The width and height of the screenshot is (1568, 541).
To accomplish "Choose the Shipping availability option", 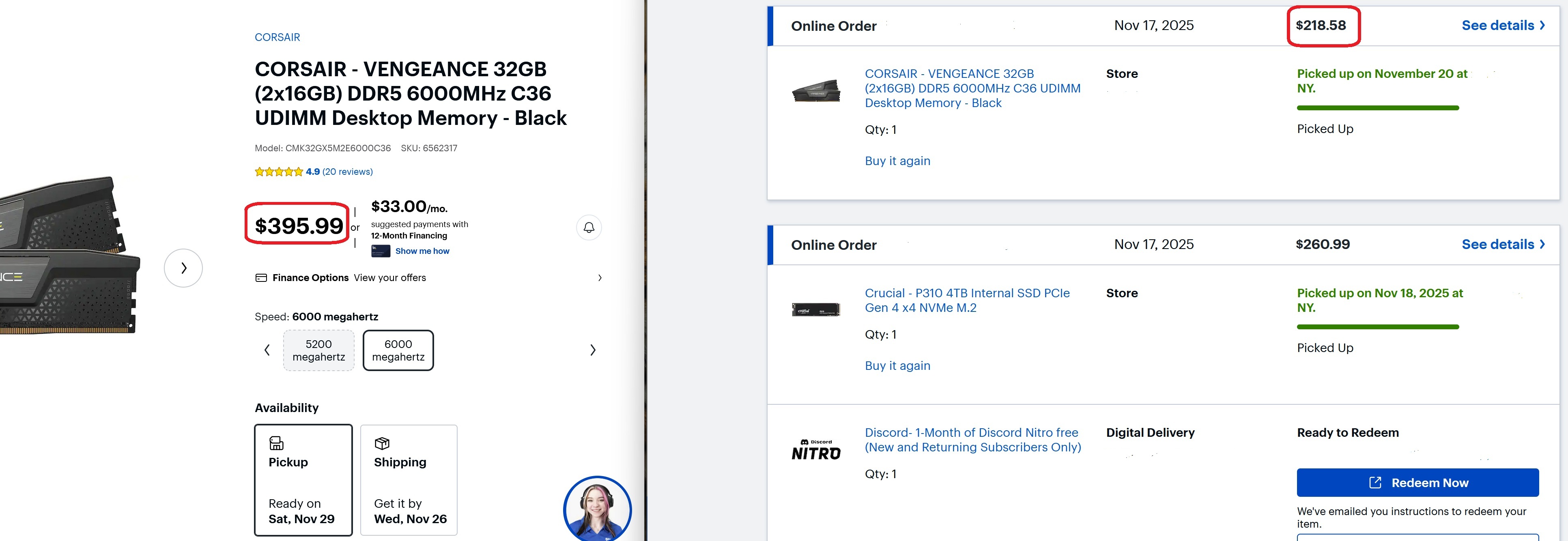I will (x=409, y=479).
